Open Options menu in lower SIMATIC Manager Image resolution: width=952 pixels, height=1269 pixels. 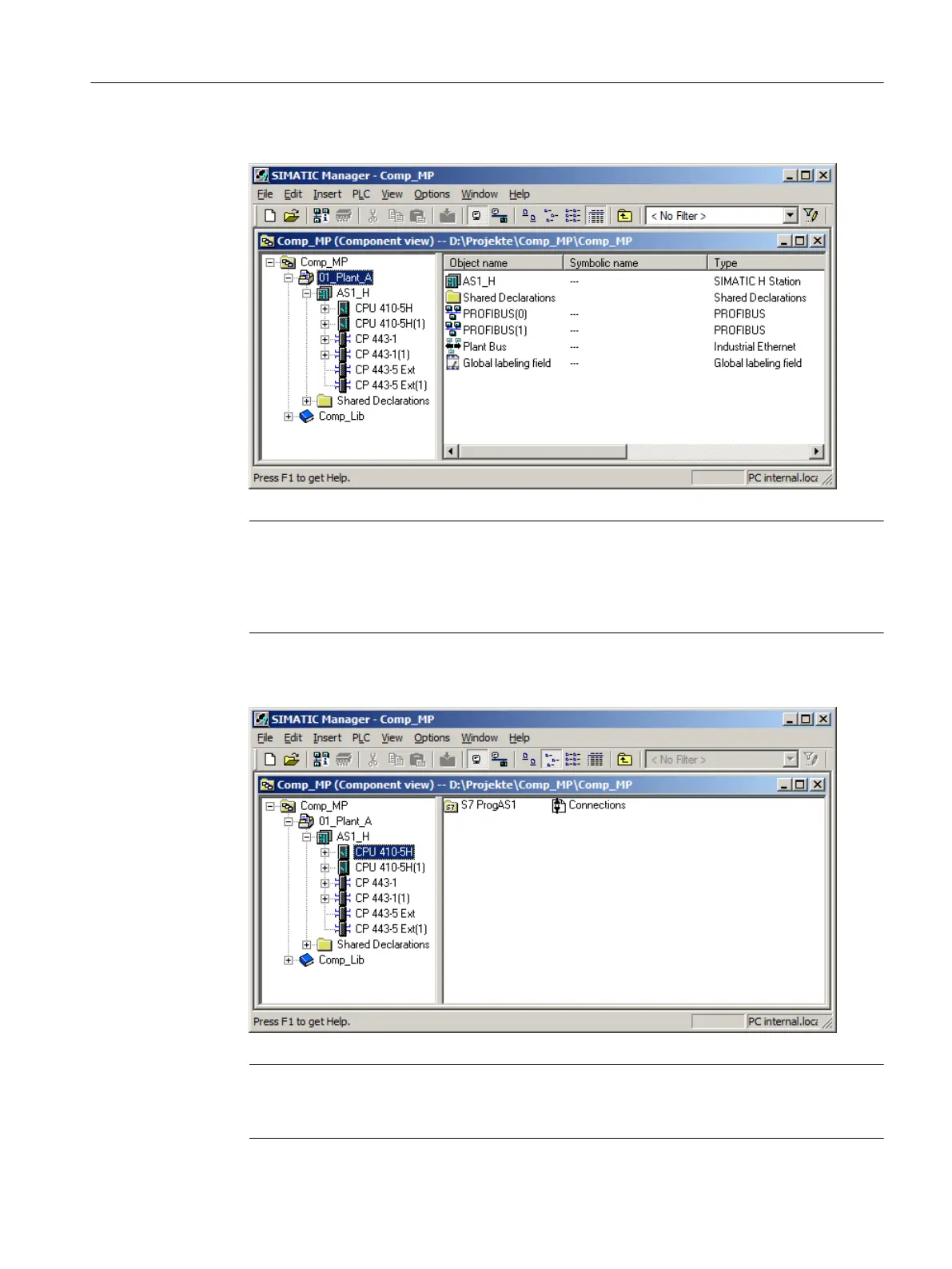coord(432,738)
